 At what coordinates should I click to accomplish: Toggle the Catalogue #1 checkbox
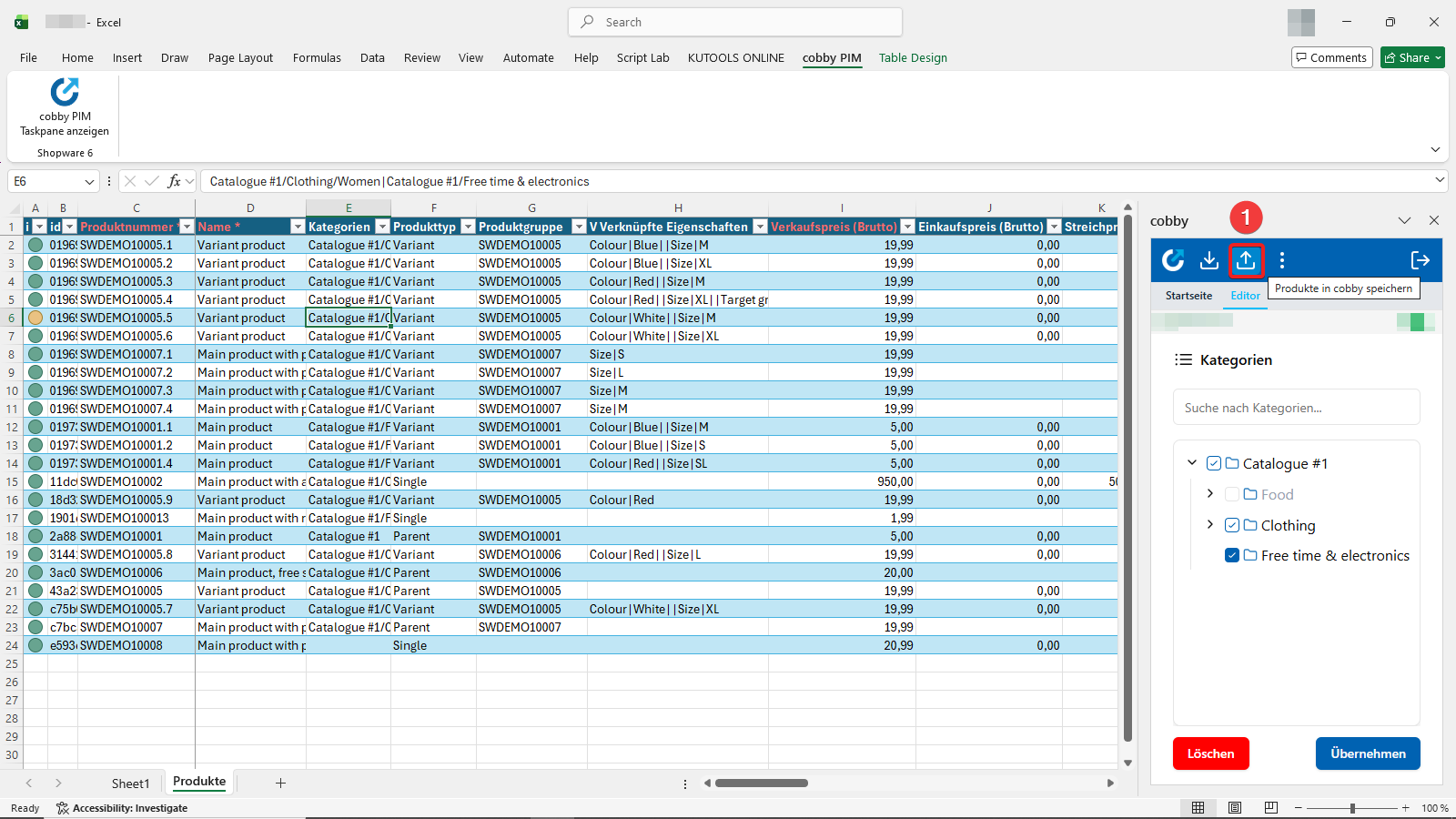1214,463
